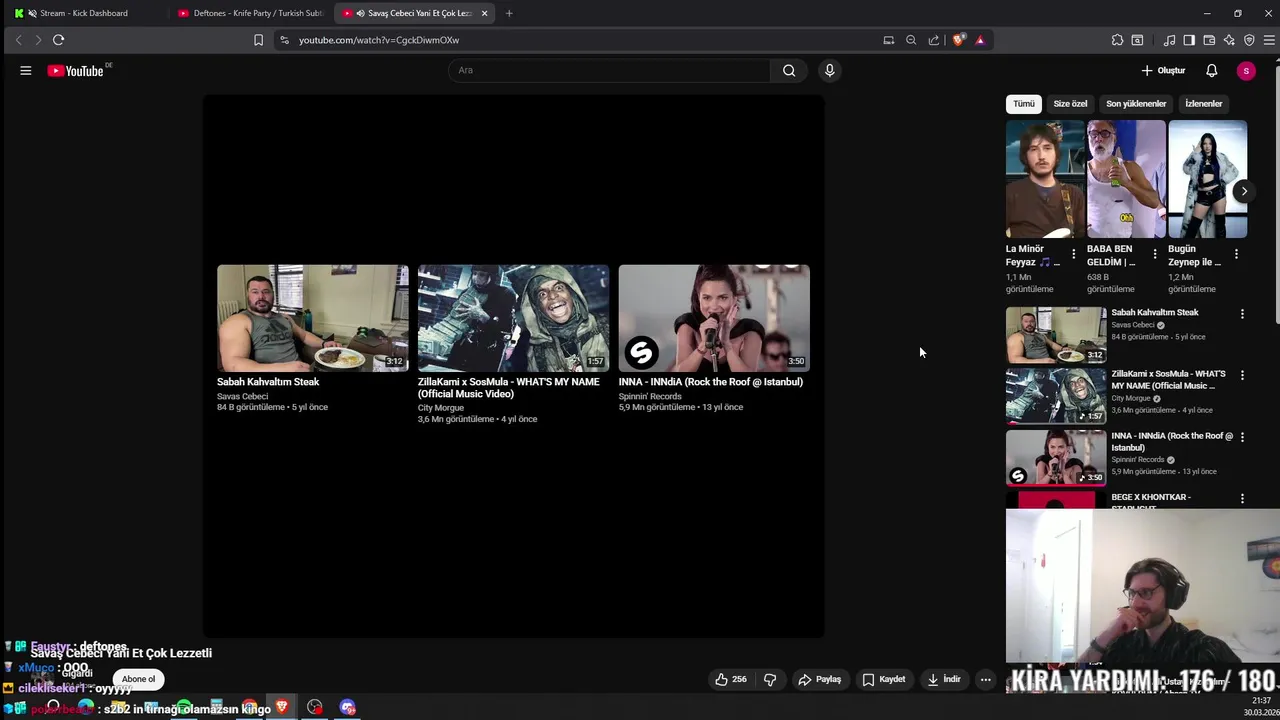Open the share icon in the address bar
The image size is (1280, 720).
pyautogui.click(x=934, y=40)
